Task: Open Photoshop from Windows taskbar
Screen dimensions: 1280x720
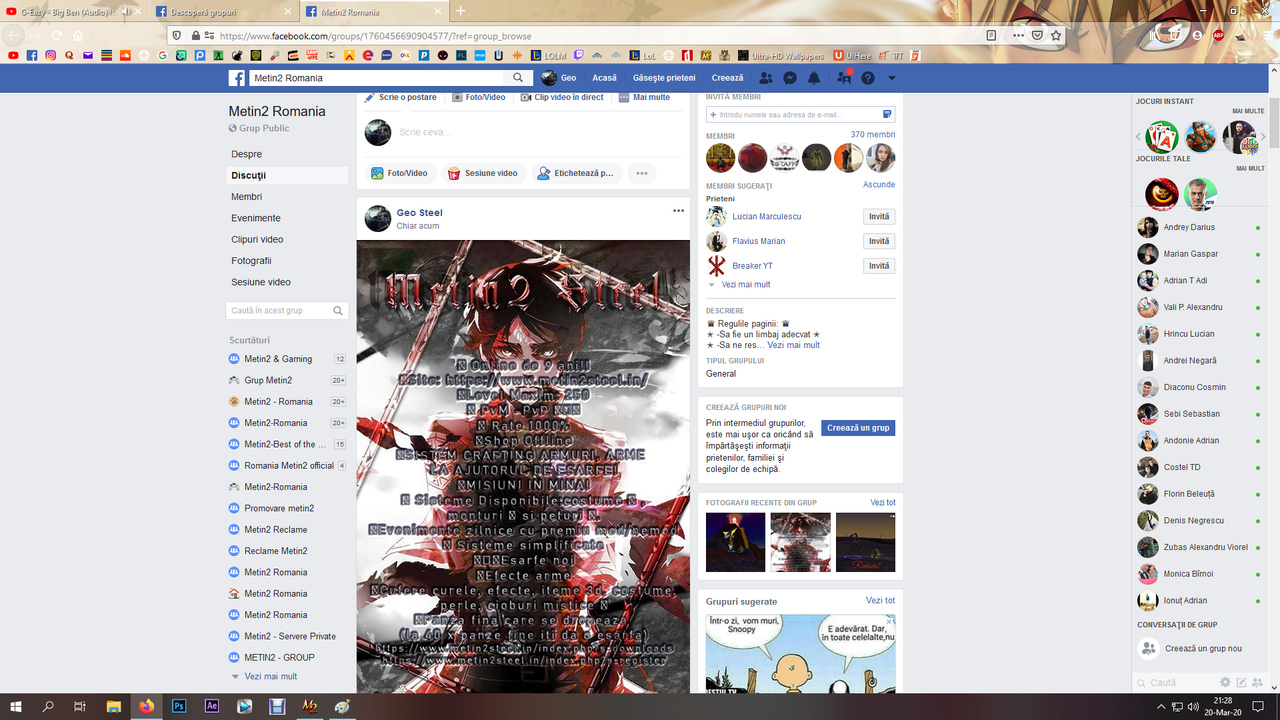Action: tap(179, 706)
